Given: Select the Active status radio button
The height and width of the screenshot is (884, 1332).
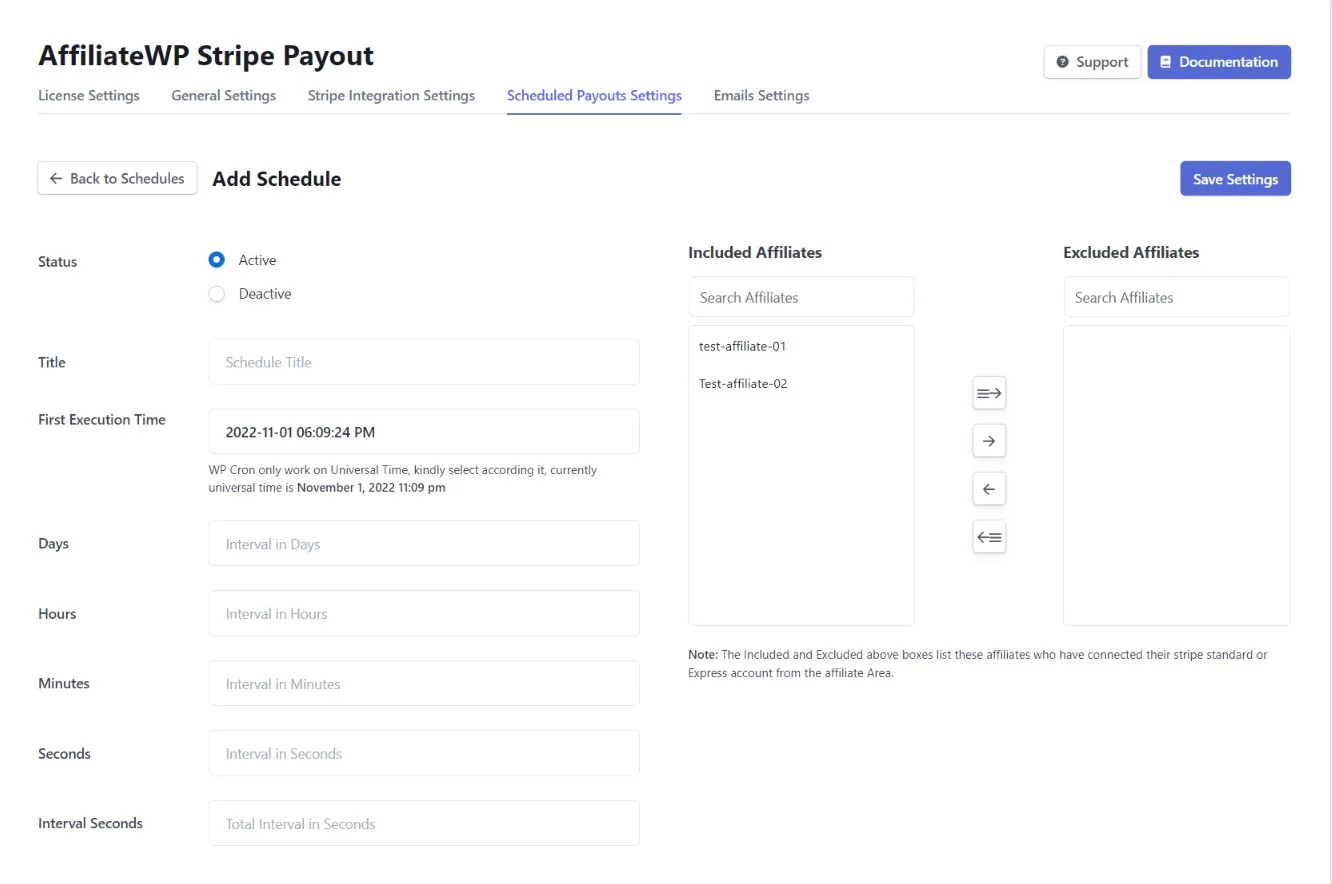Looking at the screenshot, I should tap(216, 259).
